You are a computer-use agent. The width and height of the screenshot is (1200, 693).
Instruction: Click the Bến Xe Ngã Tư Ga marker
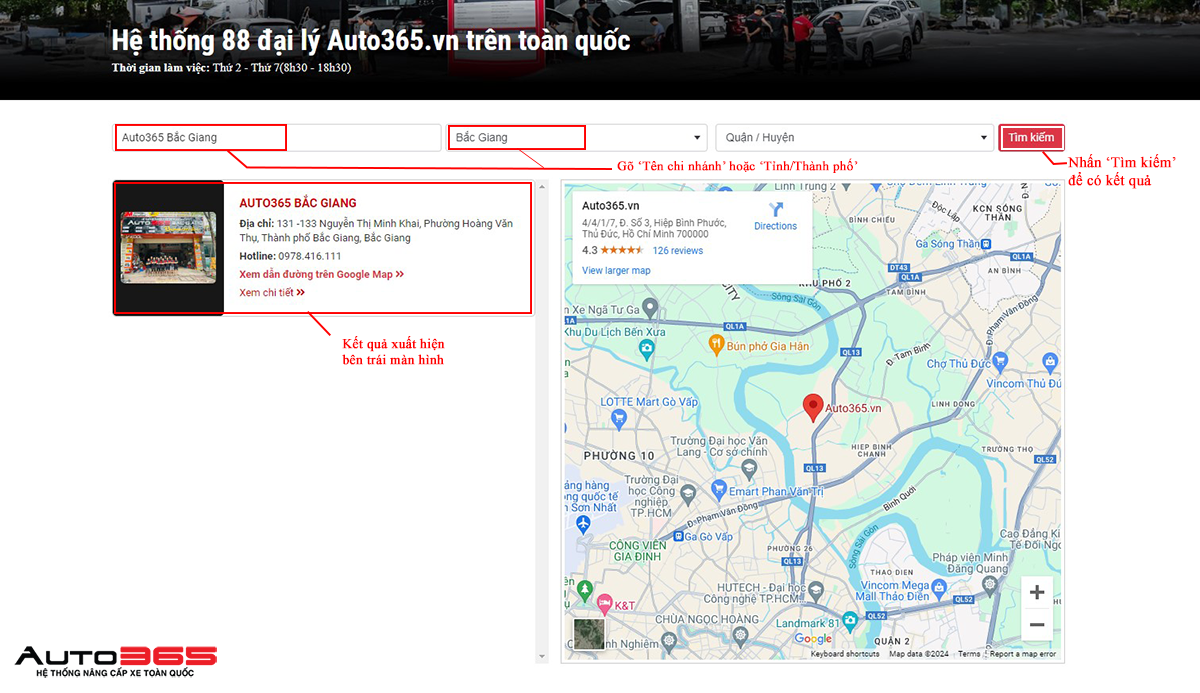click(649, 306)
